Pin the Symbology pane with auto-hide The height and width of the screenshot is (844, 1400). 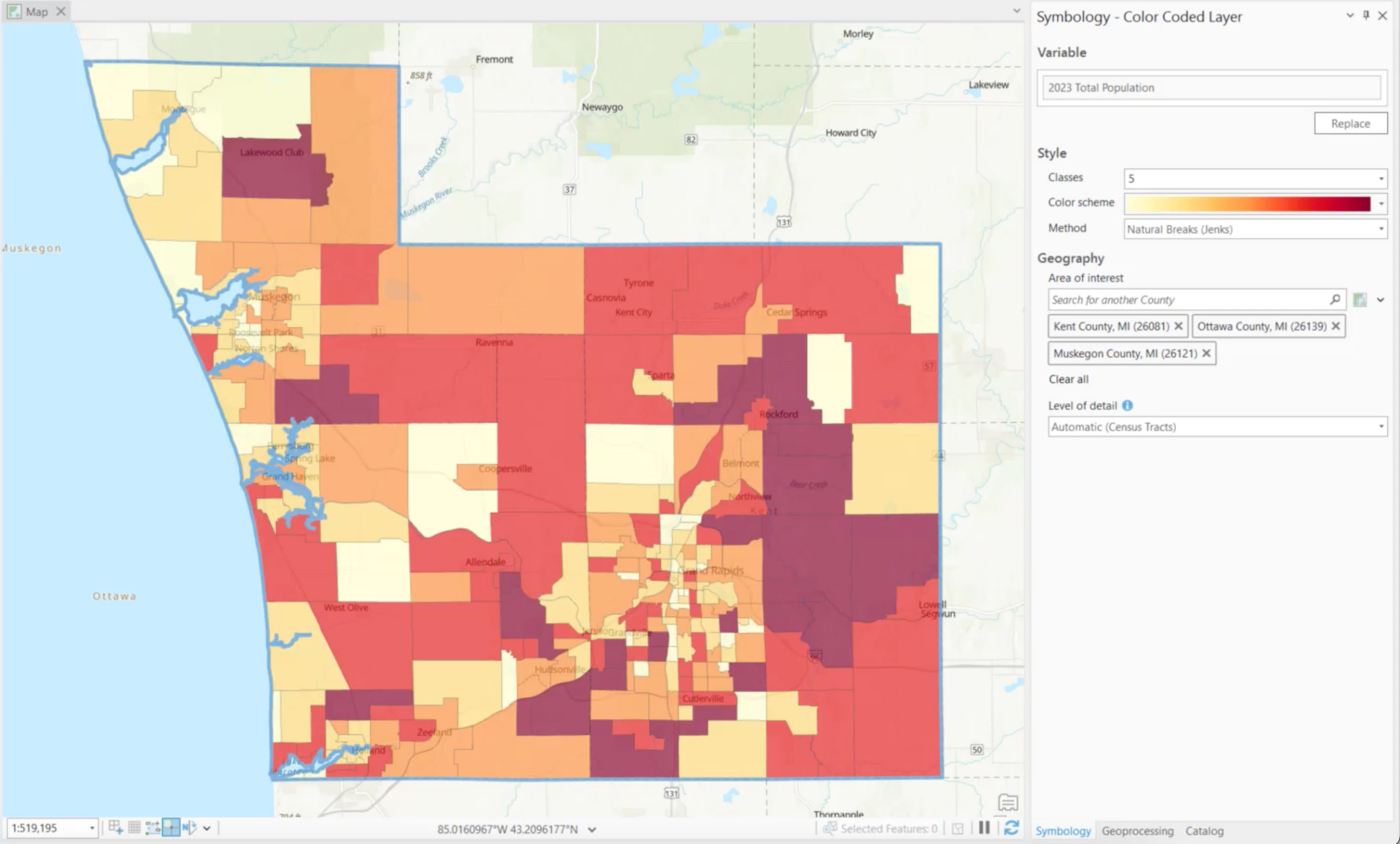[1366, 15]
